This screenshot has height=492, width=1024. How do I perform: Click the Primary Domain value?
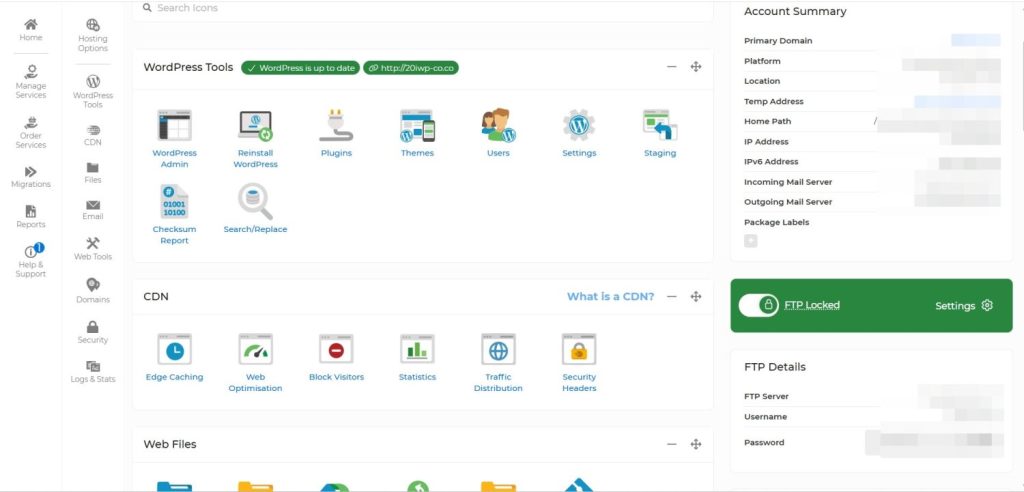(976, 41)
